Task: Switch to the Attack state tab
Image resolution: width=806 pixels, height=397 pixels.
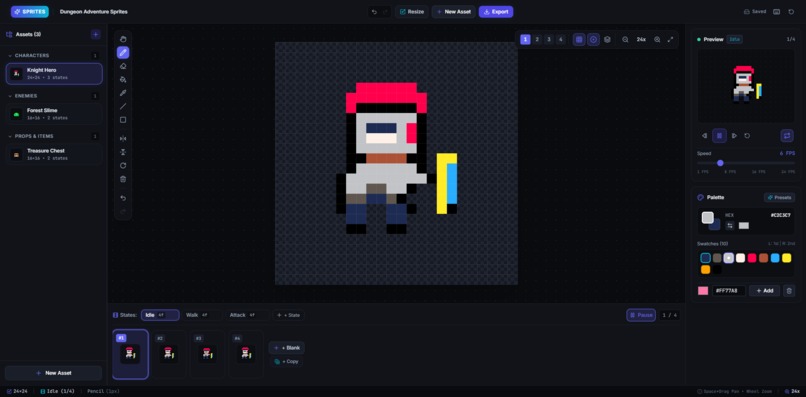Action: 247,315
